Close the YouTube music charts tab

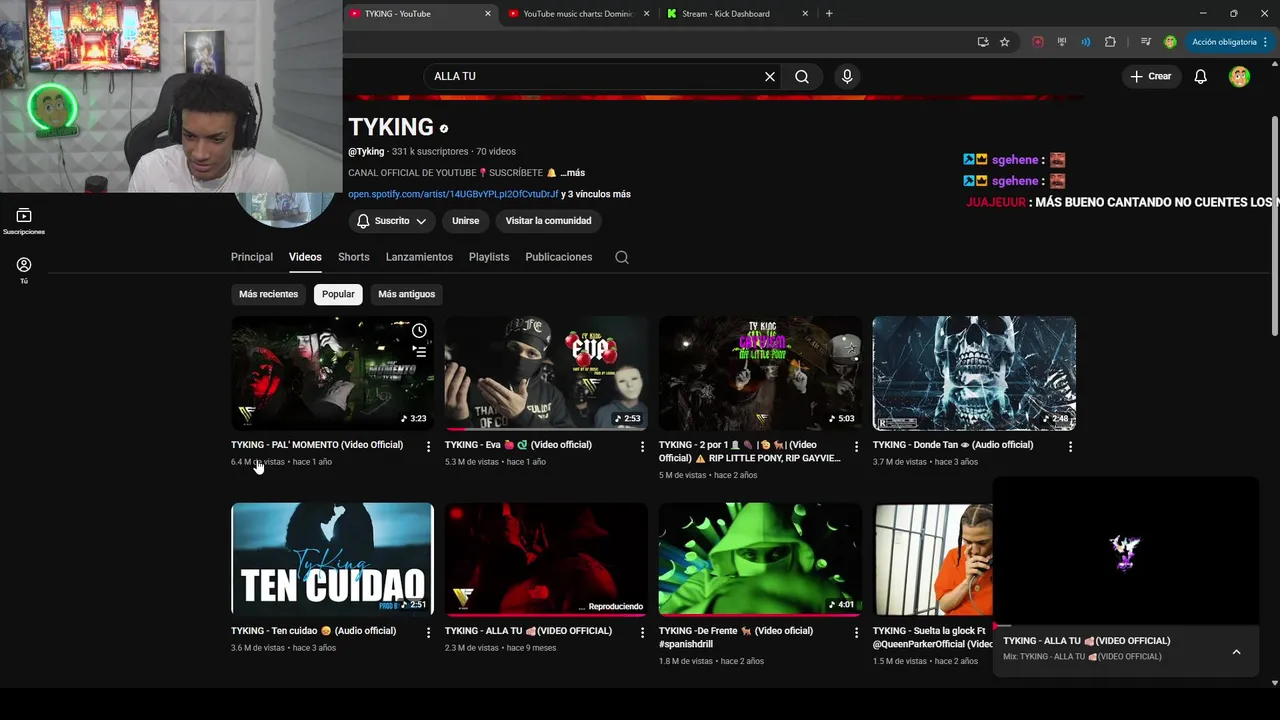point(646,14)
